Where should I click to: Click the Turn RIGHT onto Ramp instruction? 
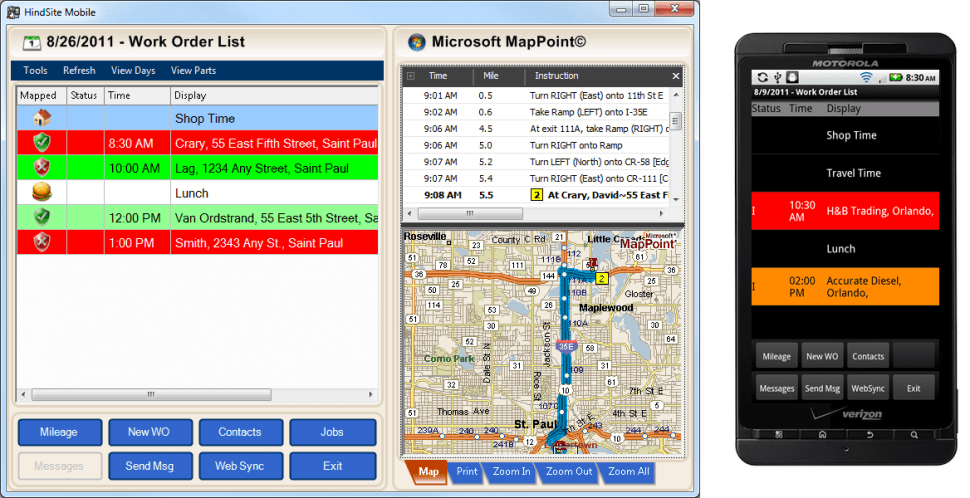coord(536,145)
